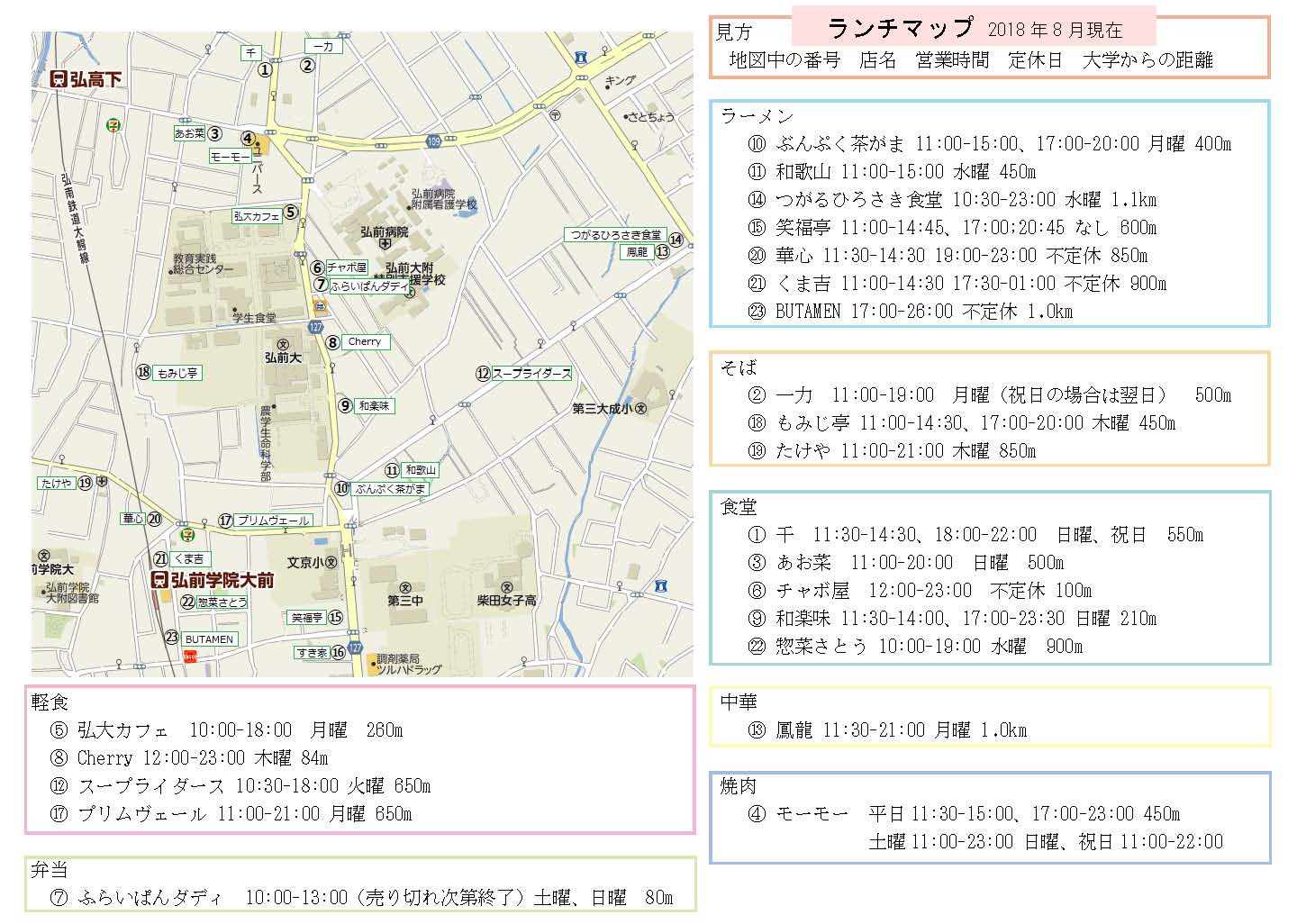The image size is (1306, 924).
Task: Click the school symbol above 第三中
Action: (404, 586)
